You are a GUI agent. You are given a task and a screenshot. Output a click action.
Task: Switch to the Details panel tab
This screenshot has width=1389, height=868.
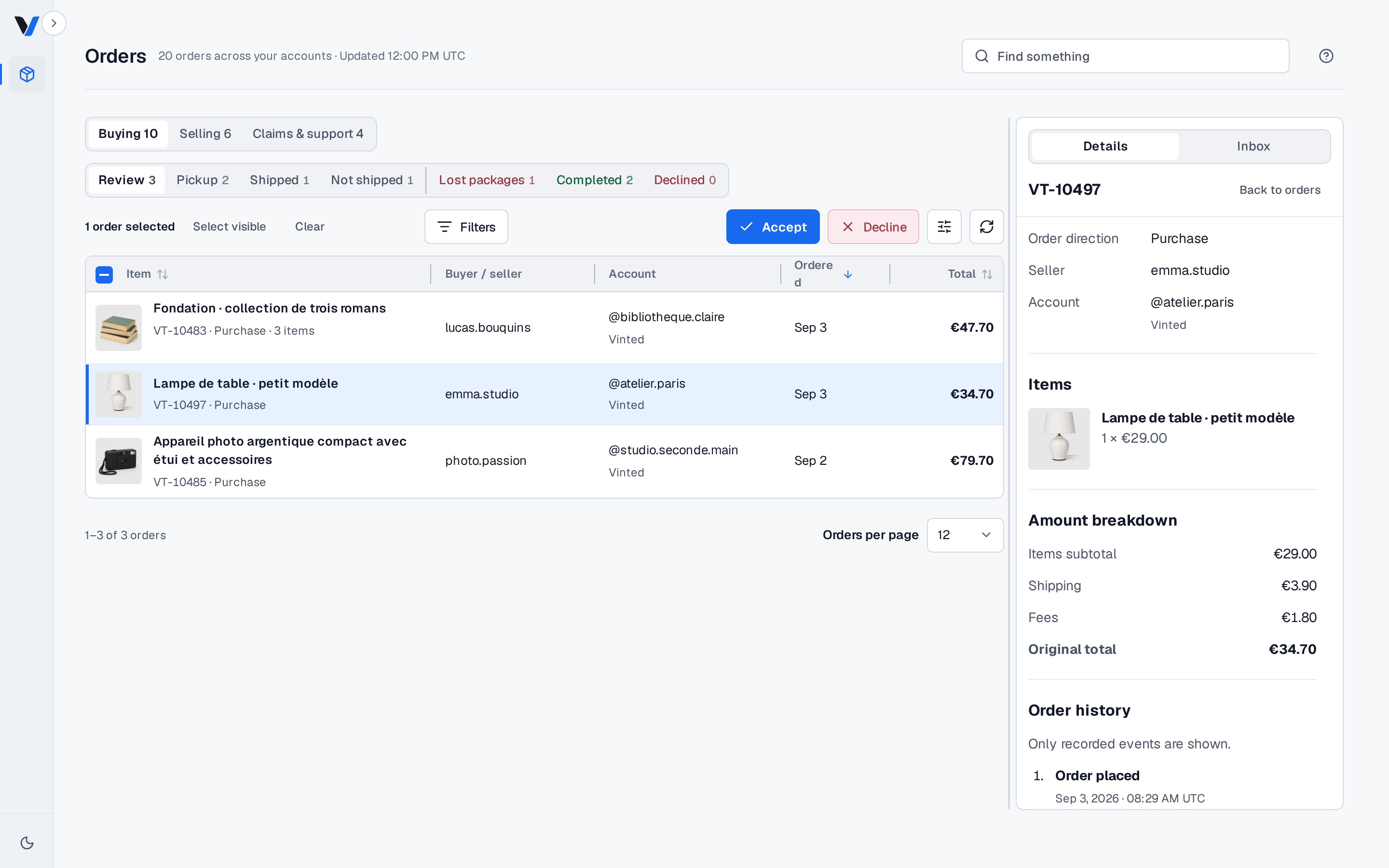(1105, 147)
